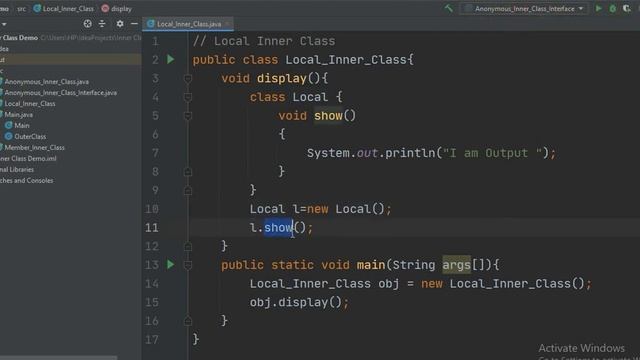The height and width of the screenshot is (360, 640).
Task: Collapse main method fold marker on line 13
Action: coord(188,265)
